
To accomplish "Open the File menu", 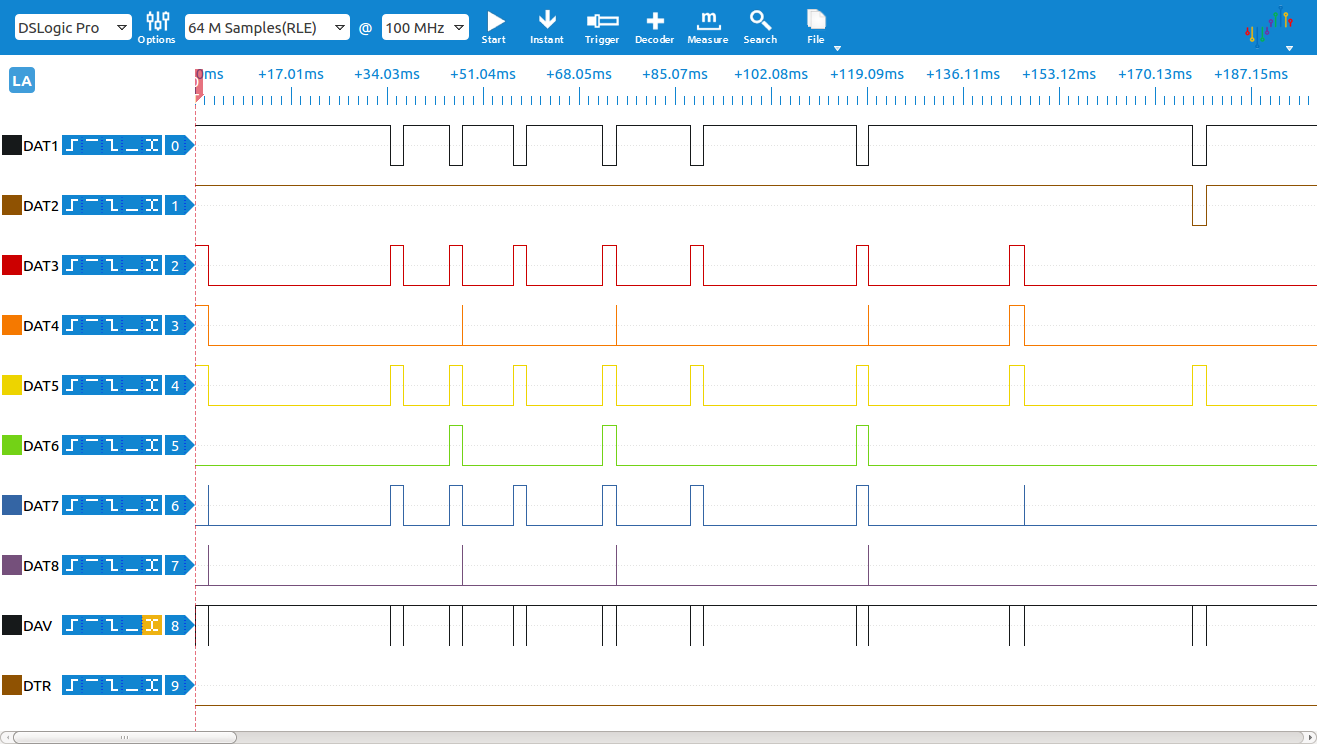I will click(x=816, y=27).
